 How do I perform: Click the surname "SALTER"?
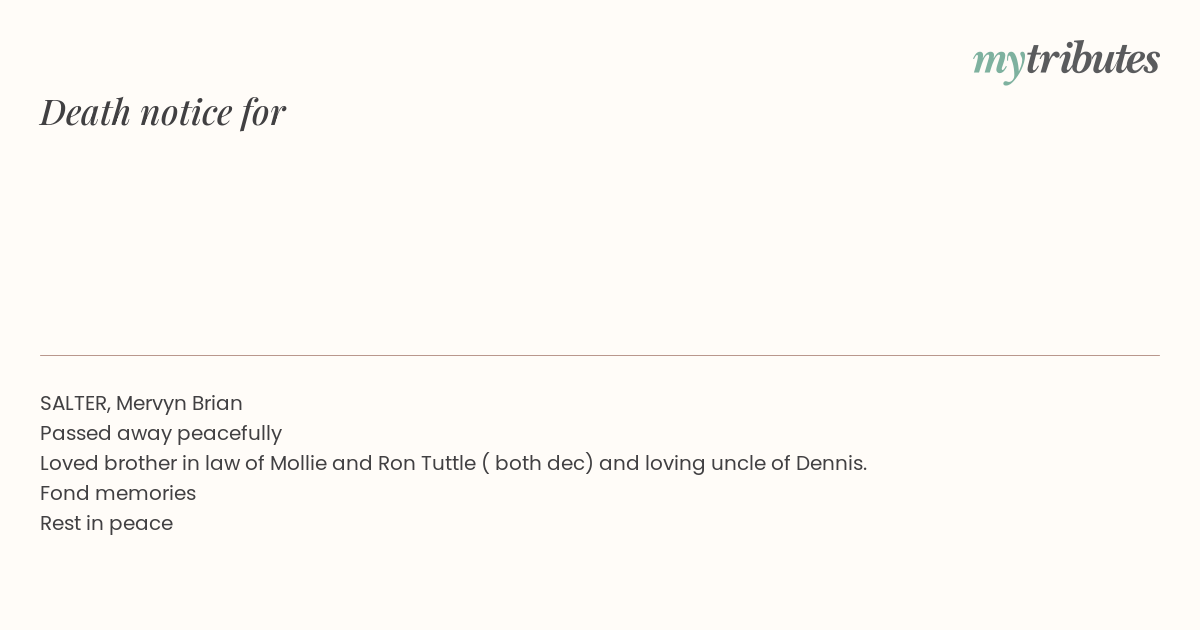pyautogui.click(x=74, y=404)
